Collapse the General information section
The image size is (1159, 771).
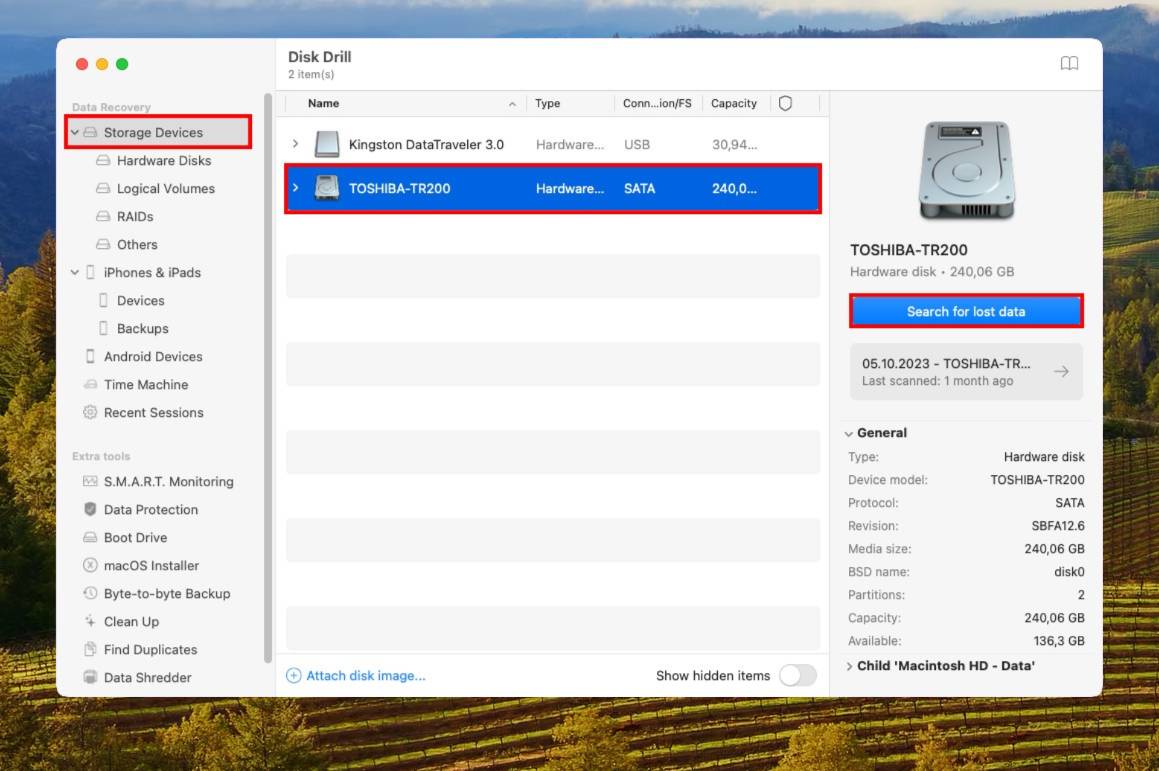pos(849,433)
